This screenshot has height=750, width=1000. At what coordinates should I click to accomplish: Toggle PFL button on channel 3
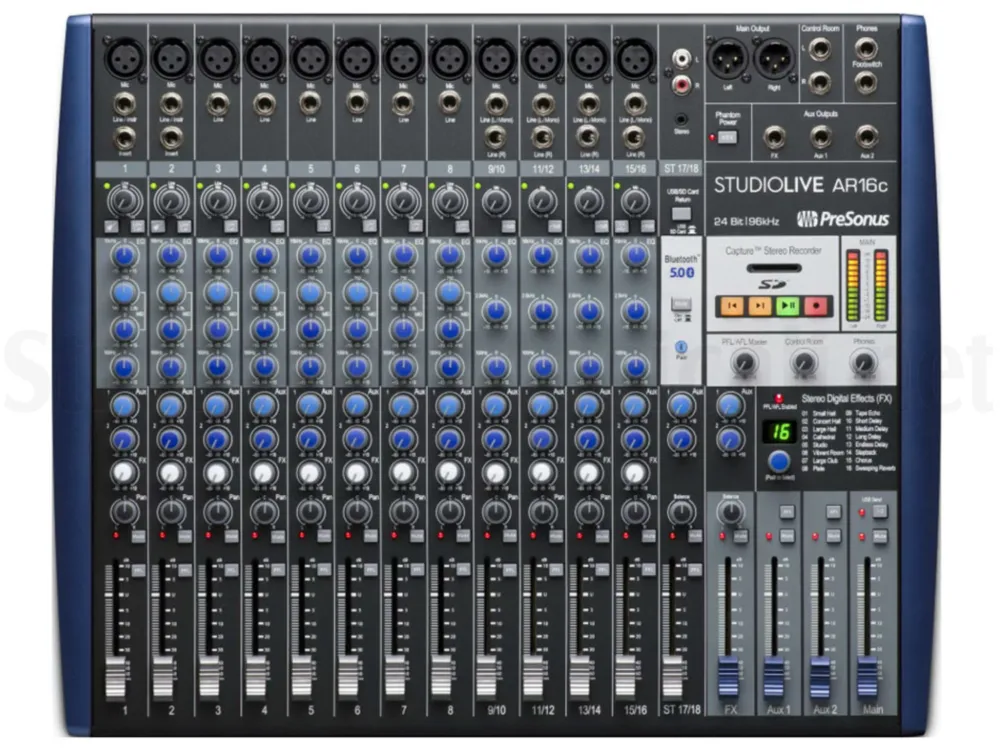(231, 570)
